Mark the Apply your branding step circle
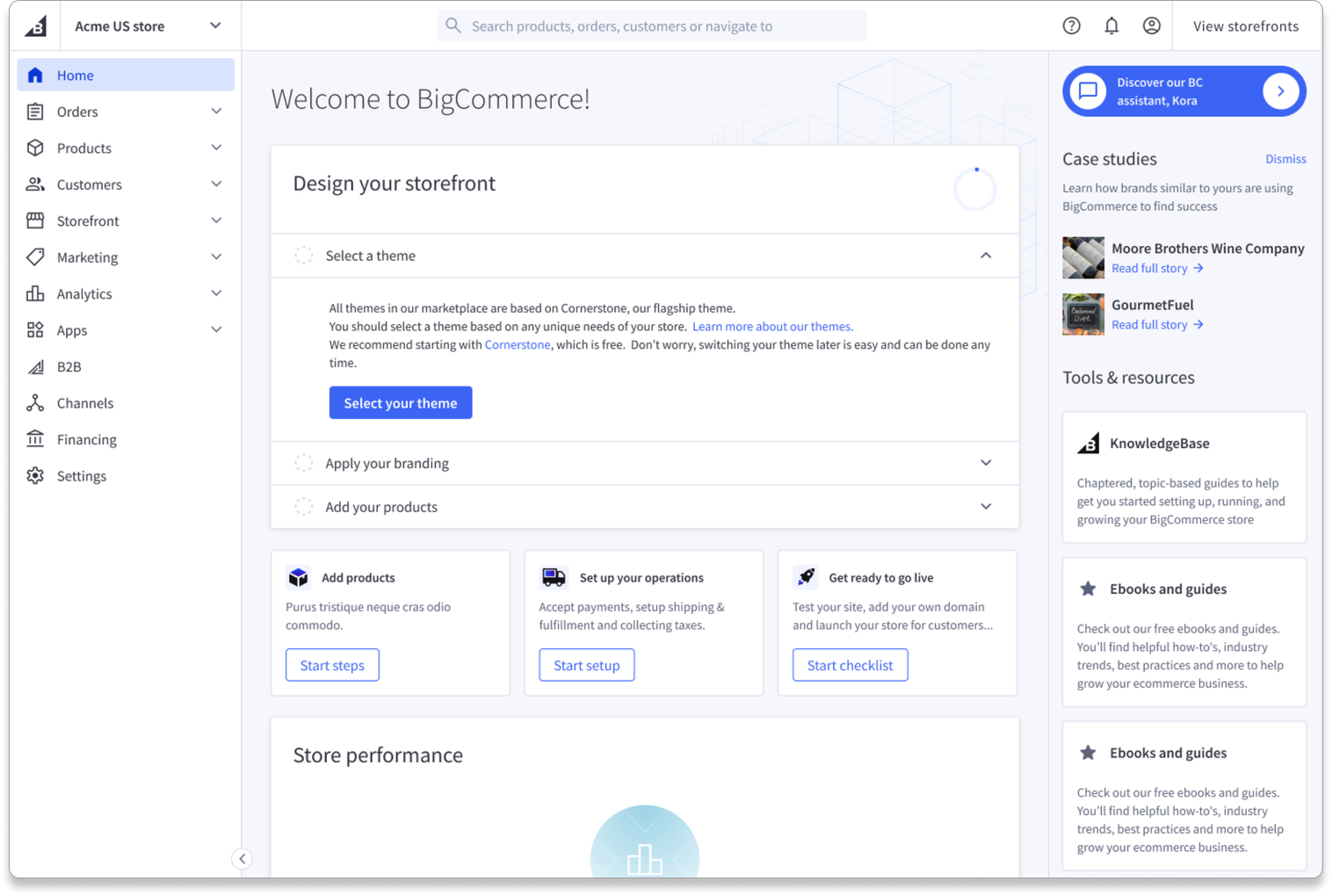Image resolution: width=1332 pixels, height=896 pixels. [x=304, y=463]
